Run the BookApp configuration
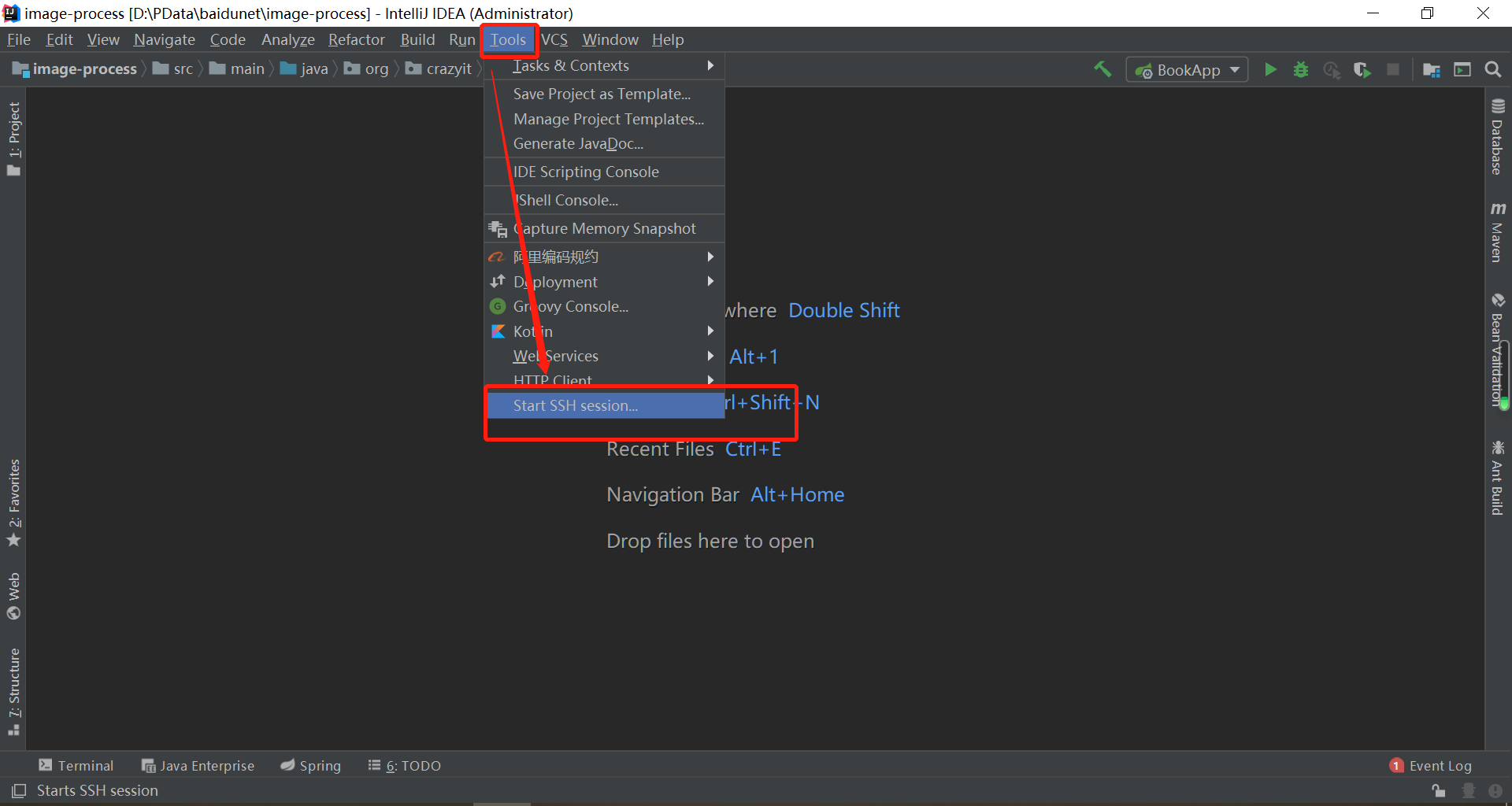Screen dimensions: 1512x806 1270,69
